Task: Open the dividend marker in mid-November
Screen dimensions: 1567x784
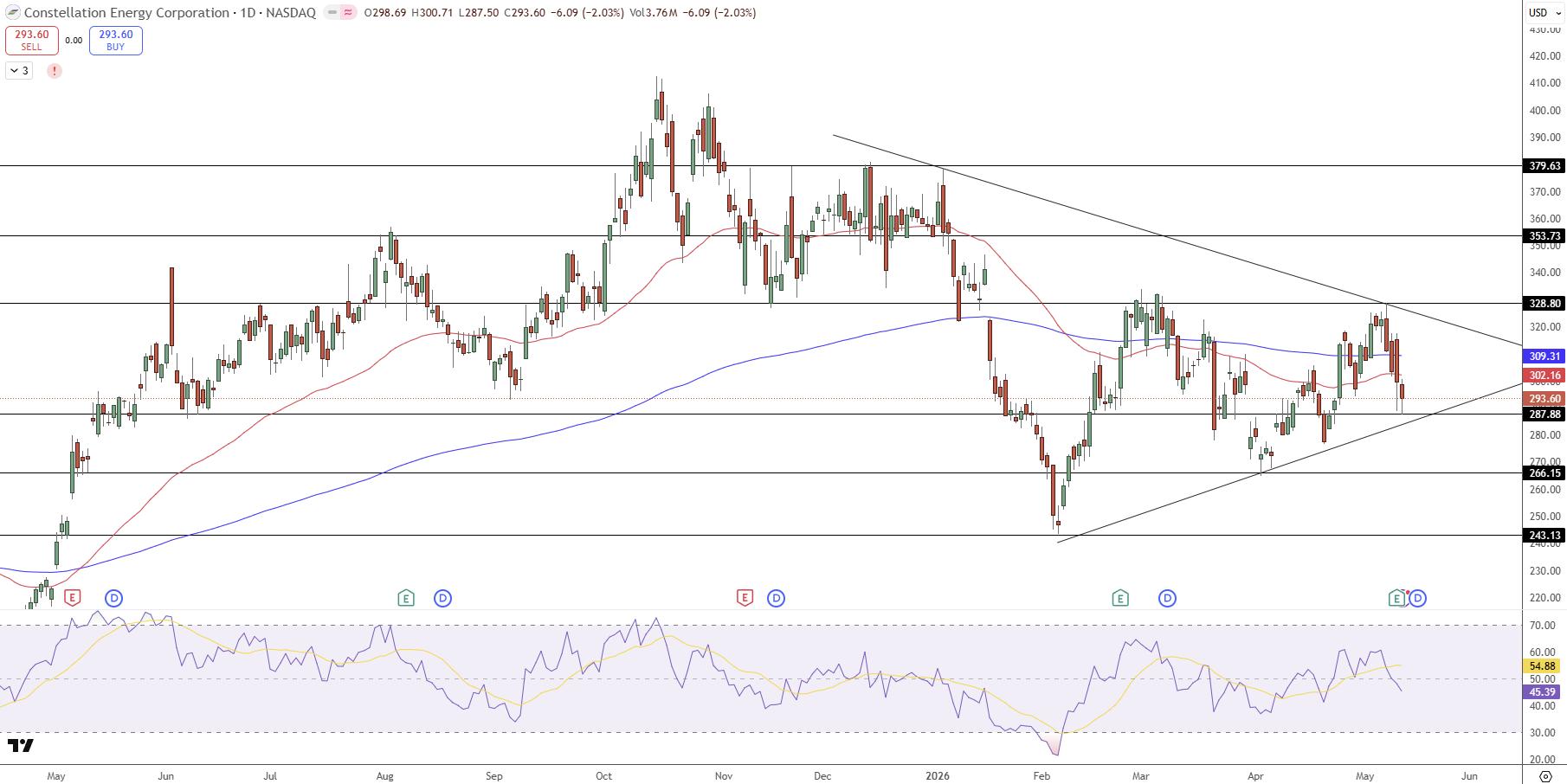Action: click(x=776, y=597)
